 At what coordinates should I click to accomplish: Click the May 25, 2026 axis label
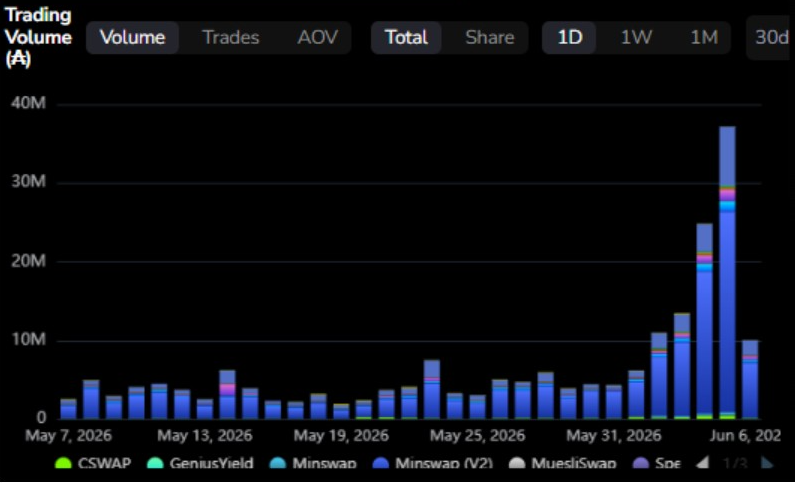click(477, 435)
